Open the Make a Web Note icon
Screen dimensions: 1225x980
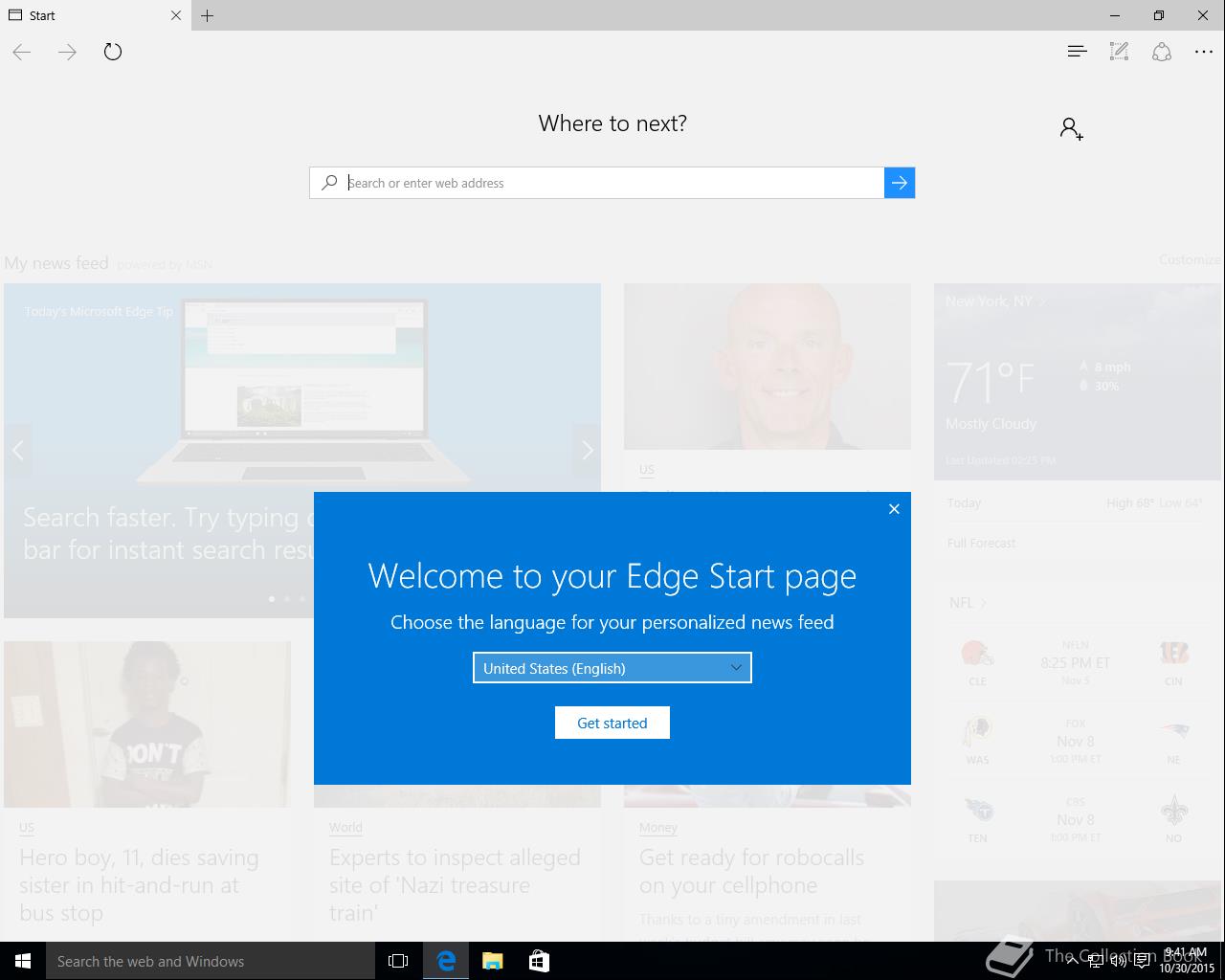click(1119, 52)
